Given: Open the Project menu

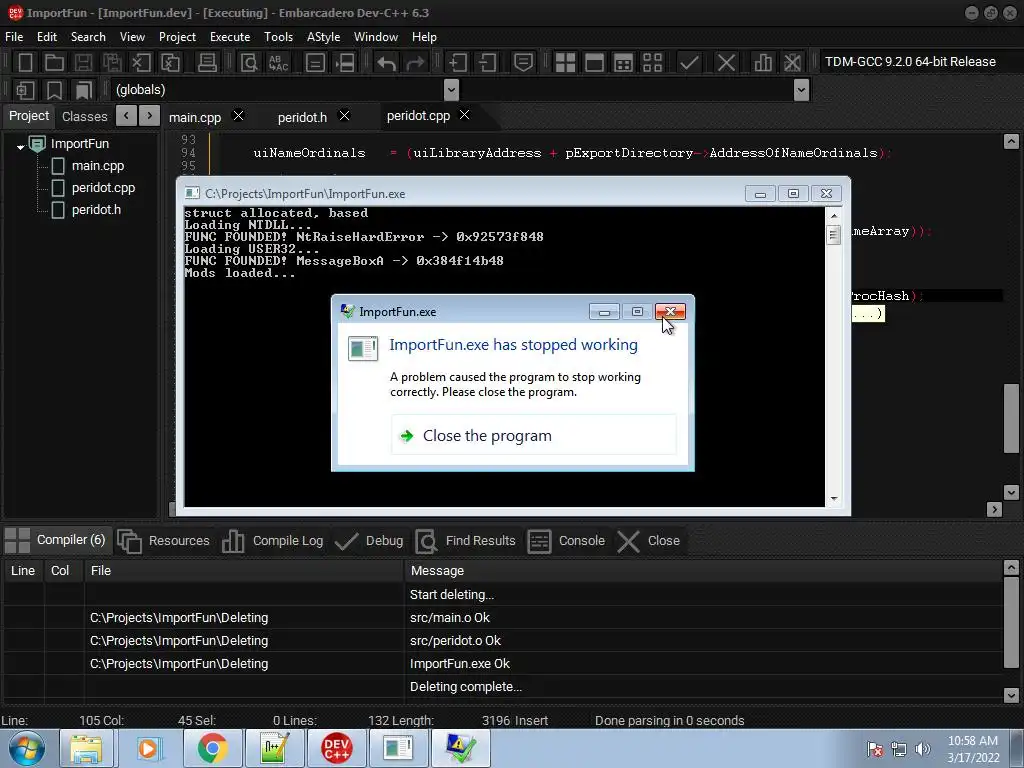Looking at the screenshot, I should pyautogui.click(x=177, y=37).
